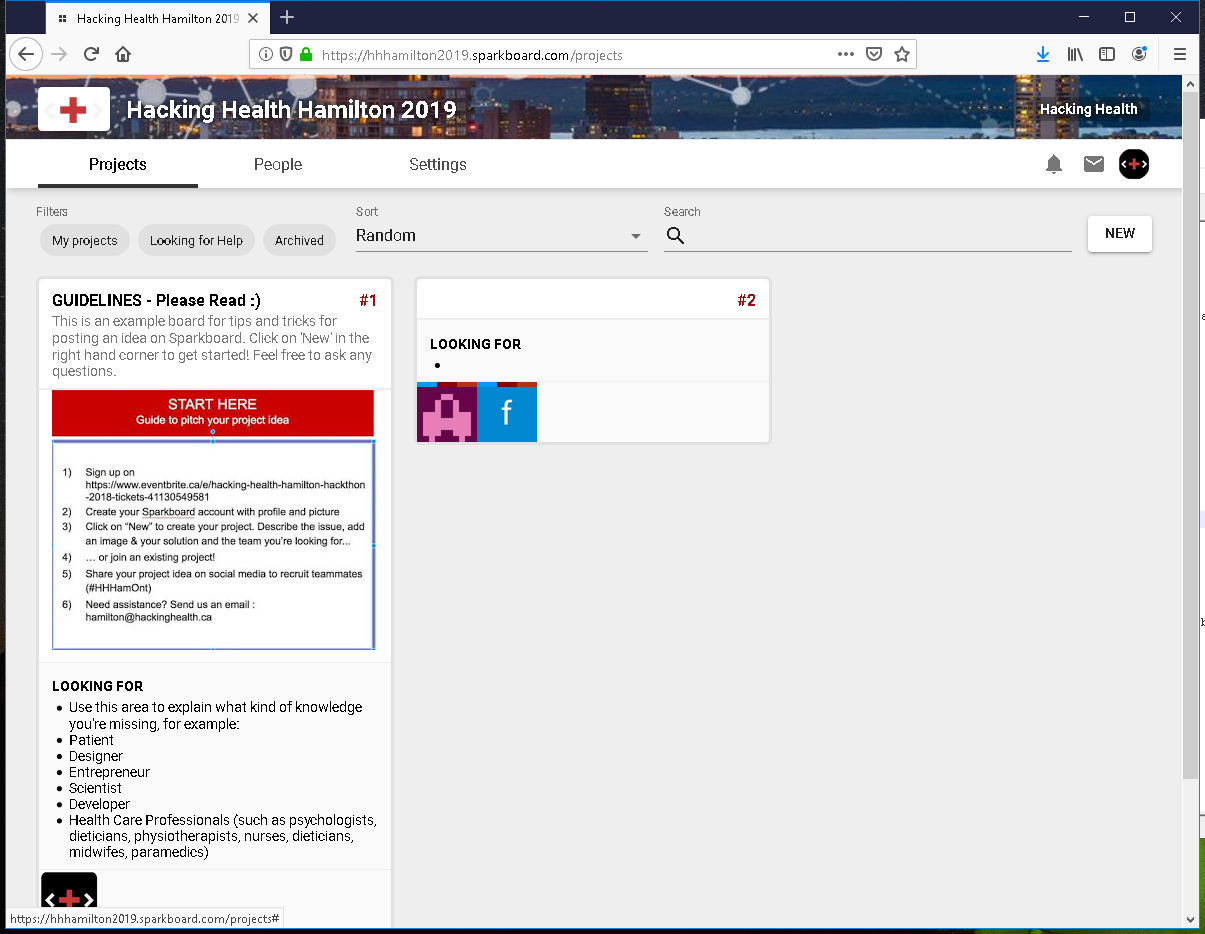Bookmark this page with the star icon

tap(902, 54)
